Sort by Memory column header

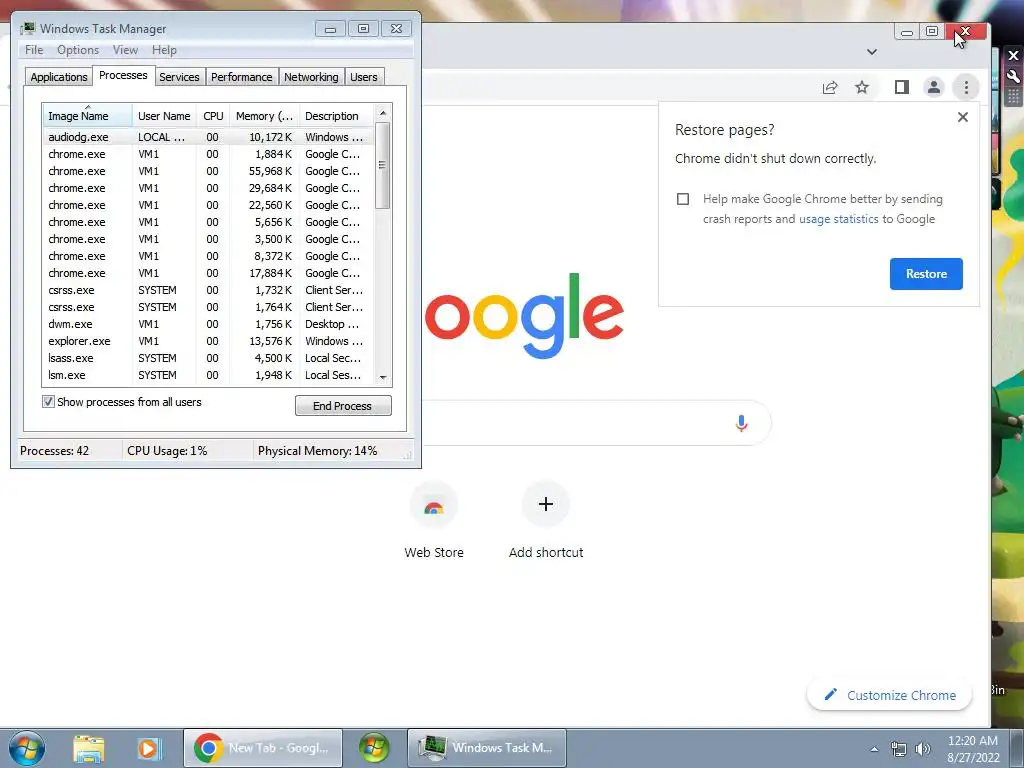tap(264, 116)
